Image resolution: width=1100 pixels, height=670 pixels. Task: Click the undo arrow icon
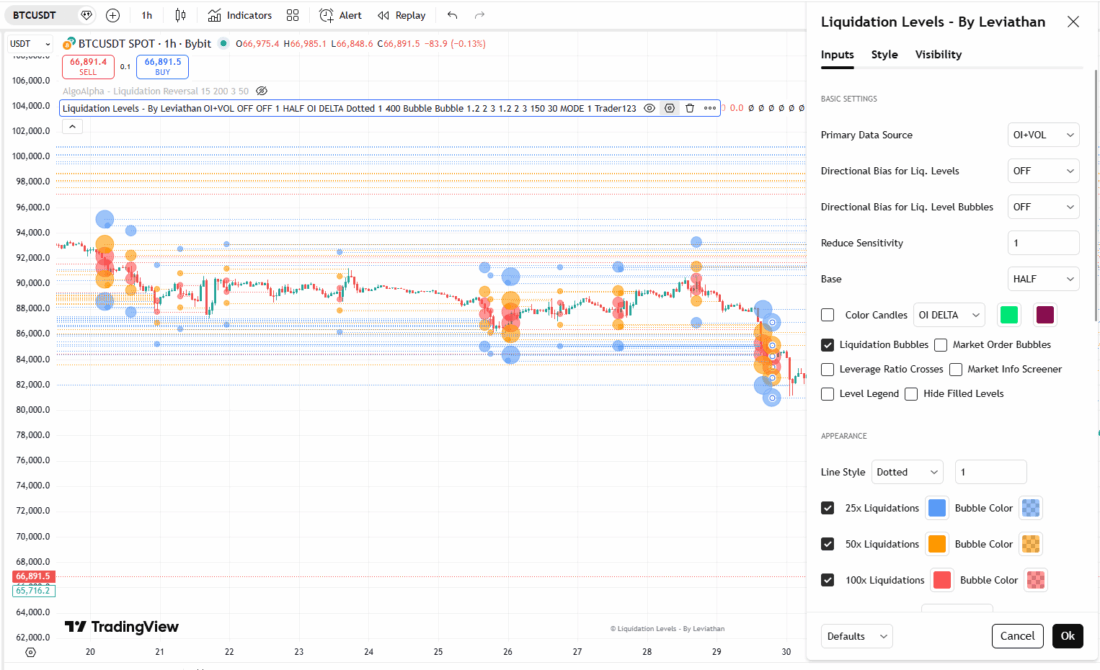coord(452,15)
